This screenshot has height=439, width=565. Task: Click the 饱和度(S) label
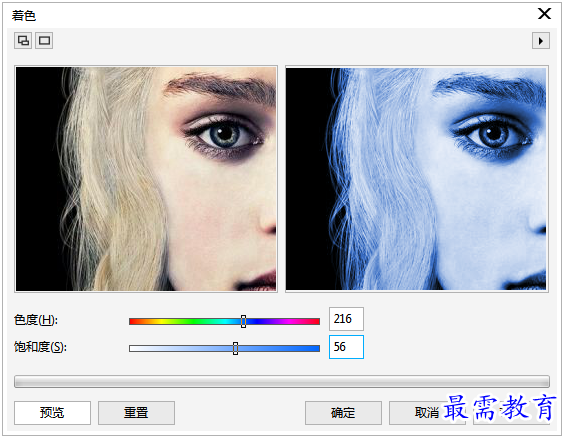[x=40, y=347]
